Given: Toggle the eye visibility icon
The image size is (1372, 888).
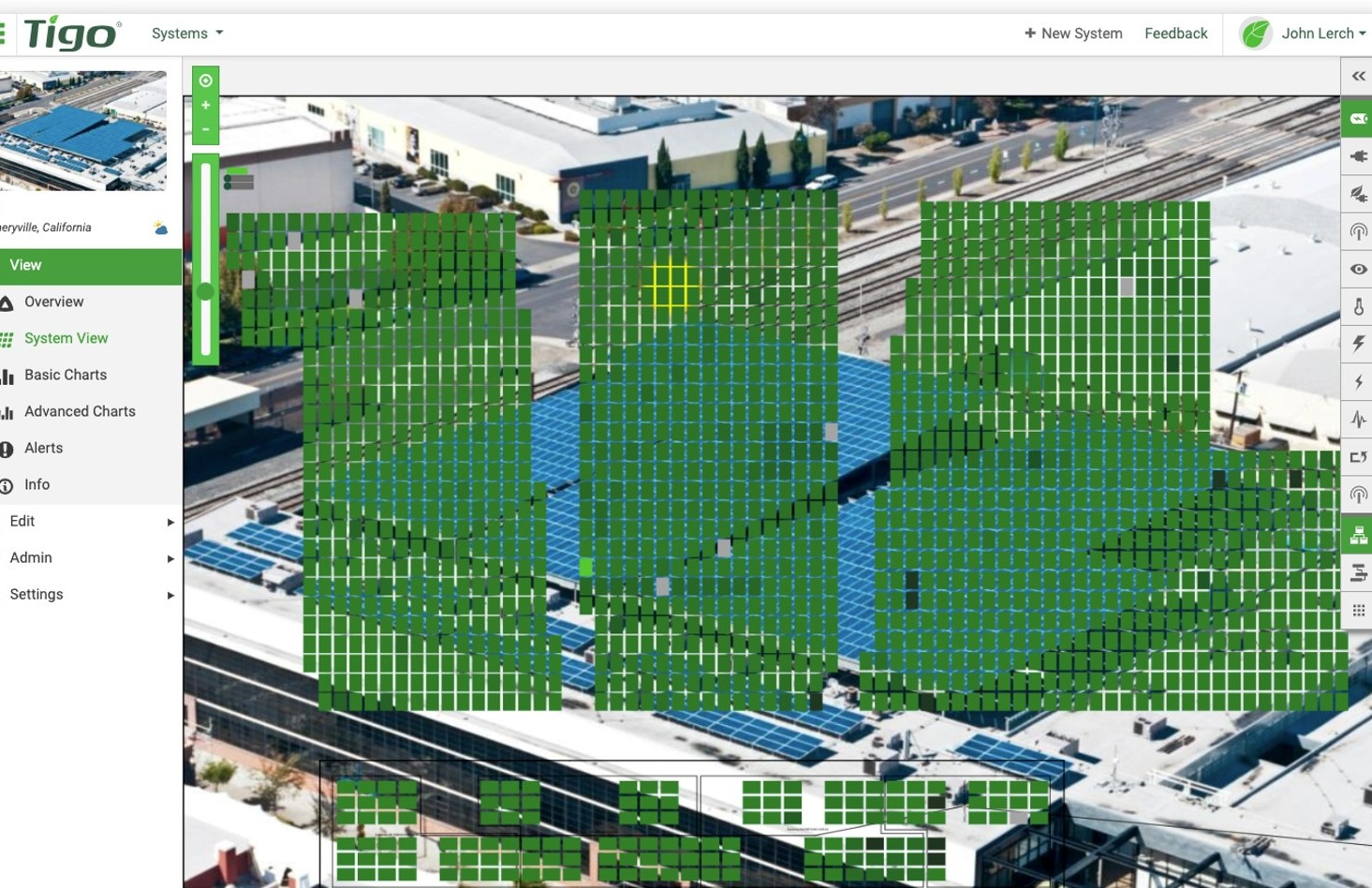Looking at the screenshot, I should (x=1358, y=269).
